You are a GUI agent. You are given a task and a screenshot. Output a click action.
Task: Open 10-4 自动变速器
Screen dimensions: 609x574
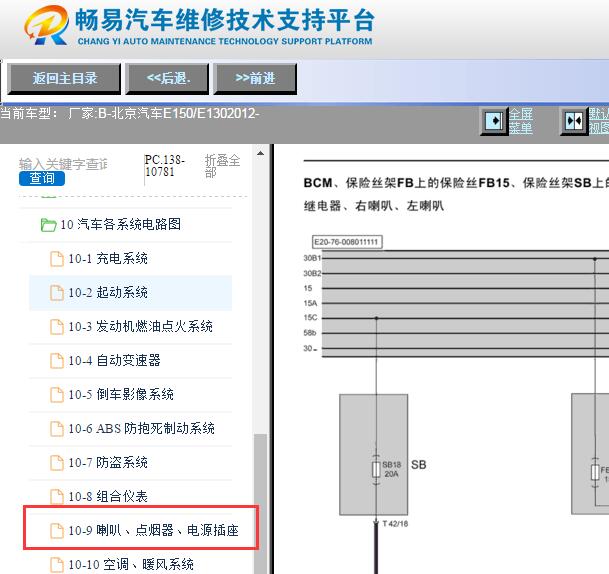[x=115, y=360]
